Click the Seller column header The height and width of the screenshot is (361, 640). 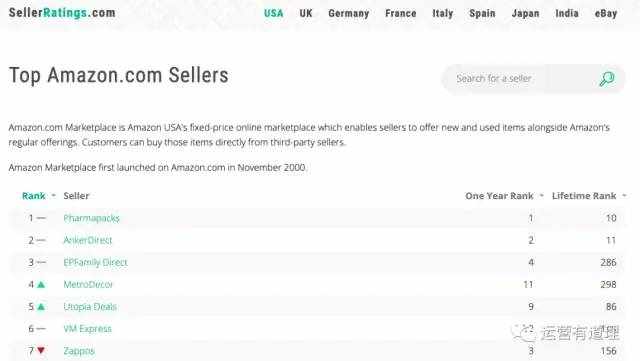[76, 196]
